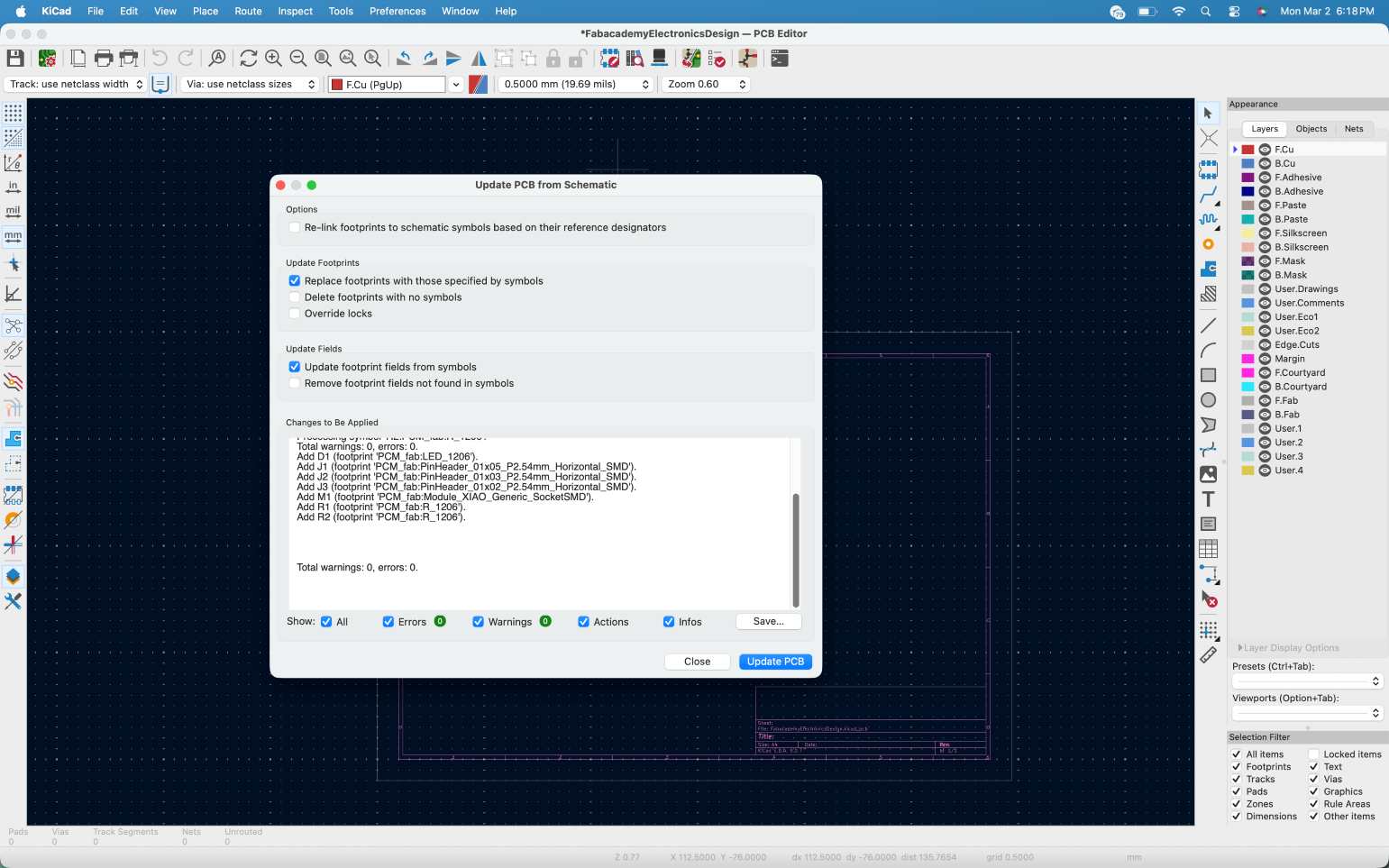Hide the F.Silkscreen layer via eye icon

pos(1265,233)
